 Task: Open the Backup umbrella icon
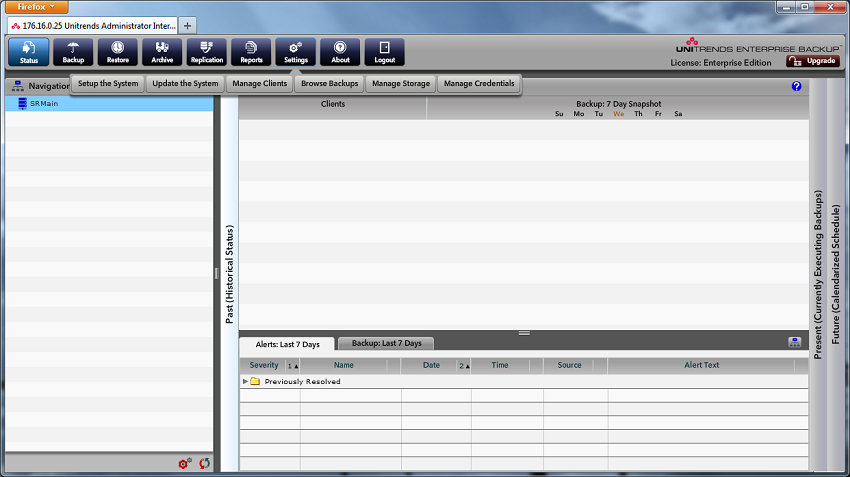(x=73, y=52)
